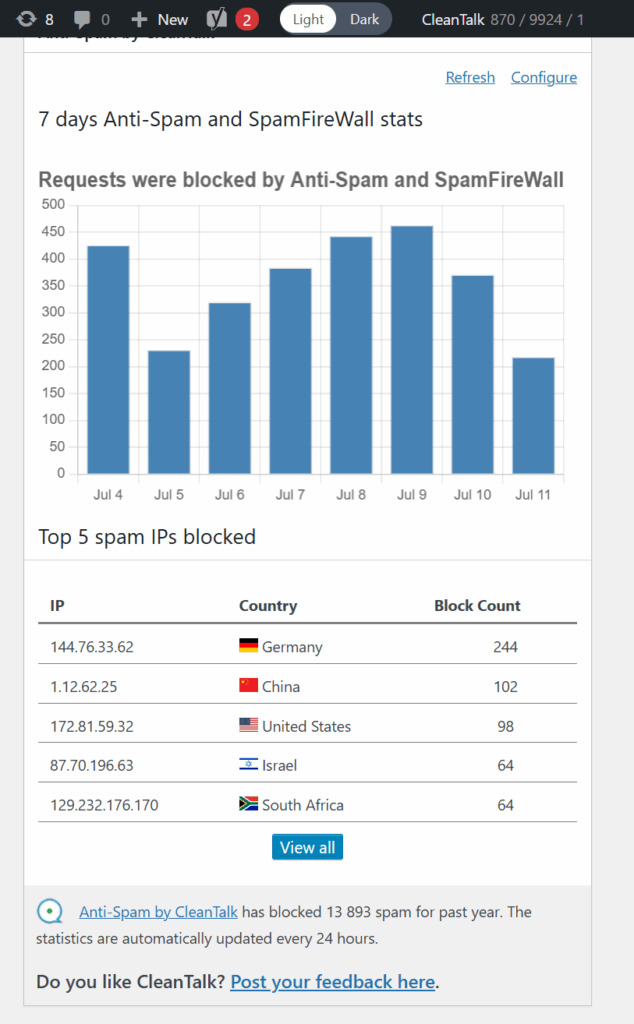Click the Jul 9 bar in chart
Screen dimensions: 634x1024
(412, 350)
